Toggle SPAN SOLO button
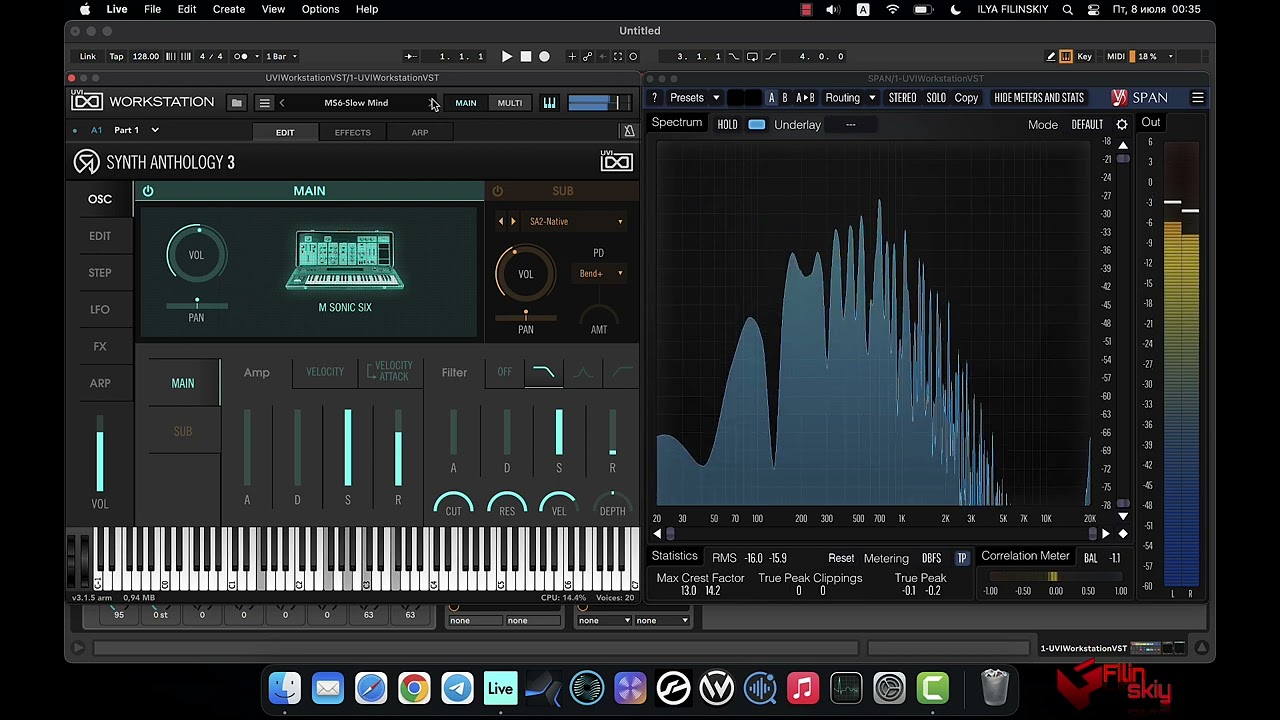The height and width of the screenshot is (720, 1280). (936, 98)
